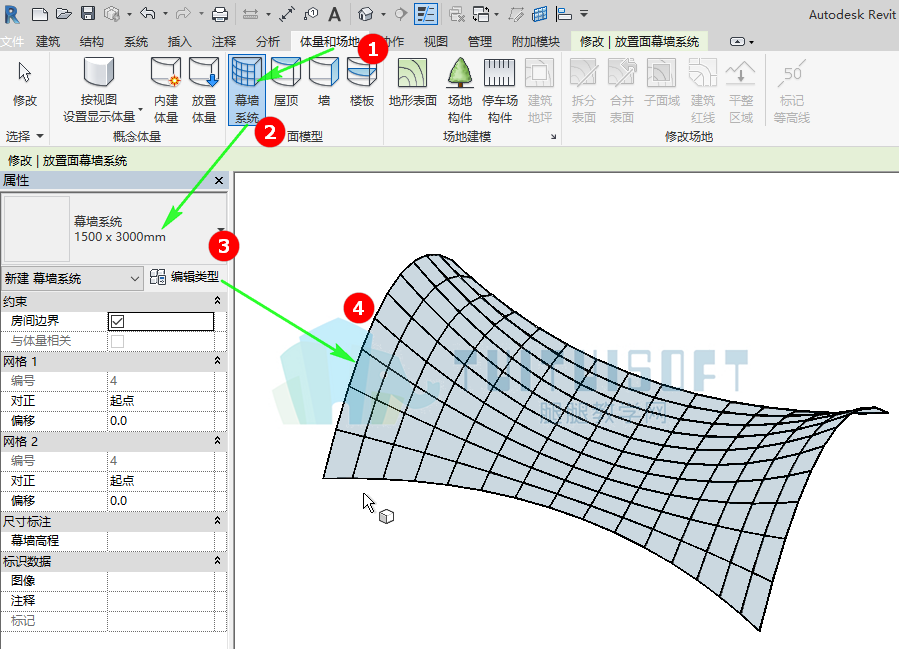Open the 建筑 ribbon tab

coord(48,41)
